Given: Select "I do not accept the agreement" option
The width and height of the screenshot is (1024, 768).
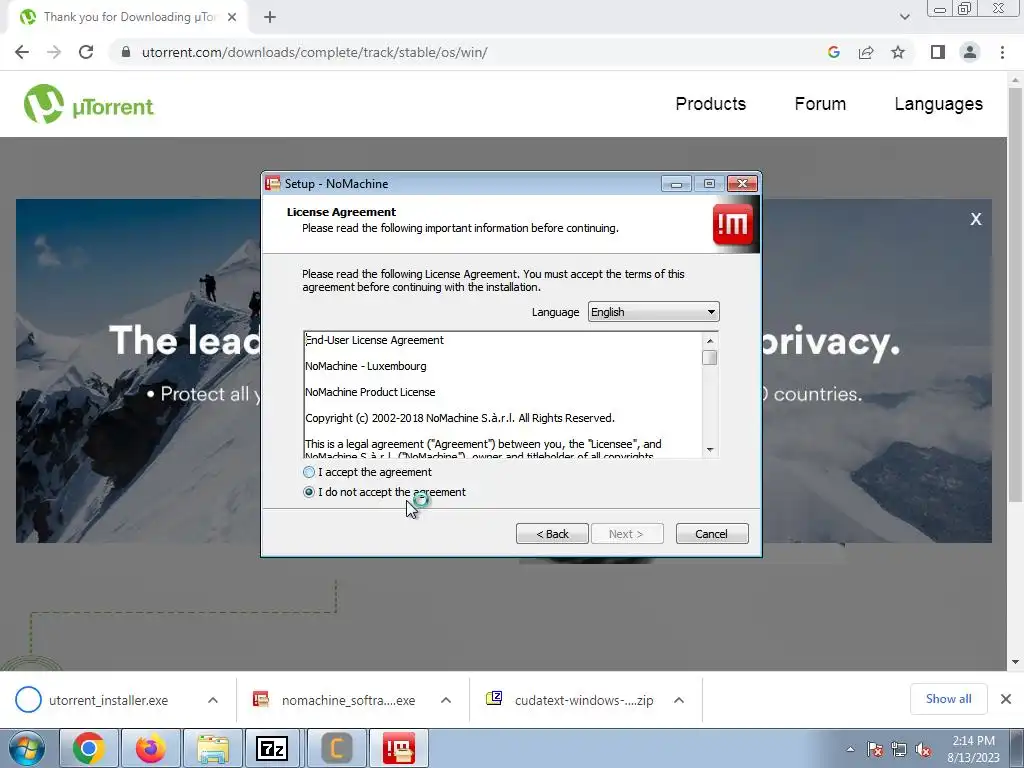Looking at the screenshot, I should click(309, 492).
